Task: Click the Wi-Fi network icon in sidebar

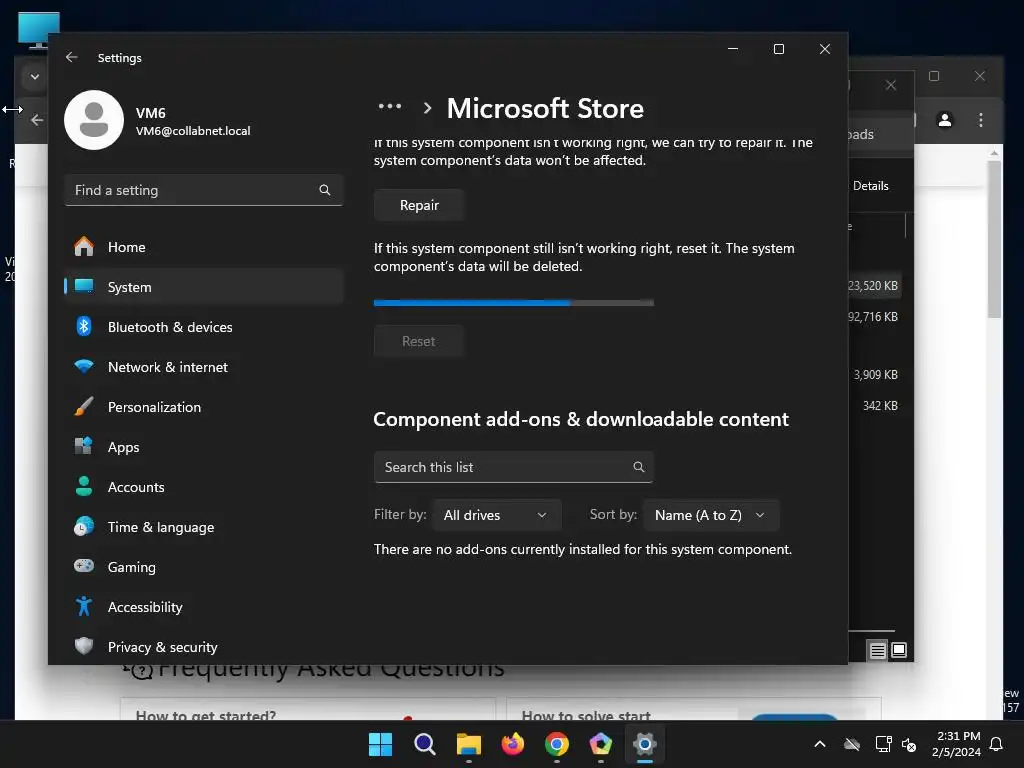Action: tap(84, 366)
